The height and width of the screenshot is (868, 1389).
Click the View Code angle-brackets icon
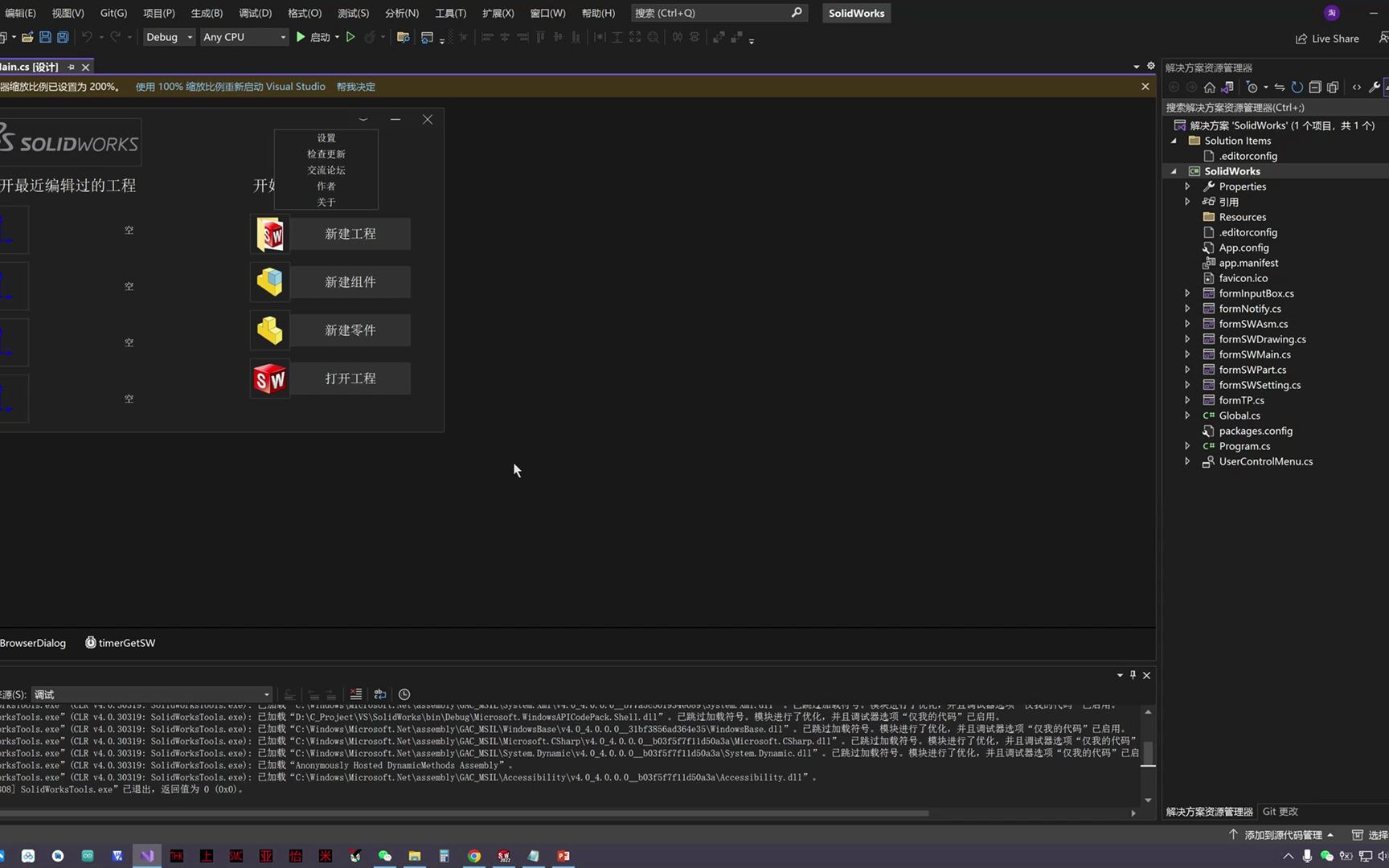1357,87
